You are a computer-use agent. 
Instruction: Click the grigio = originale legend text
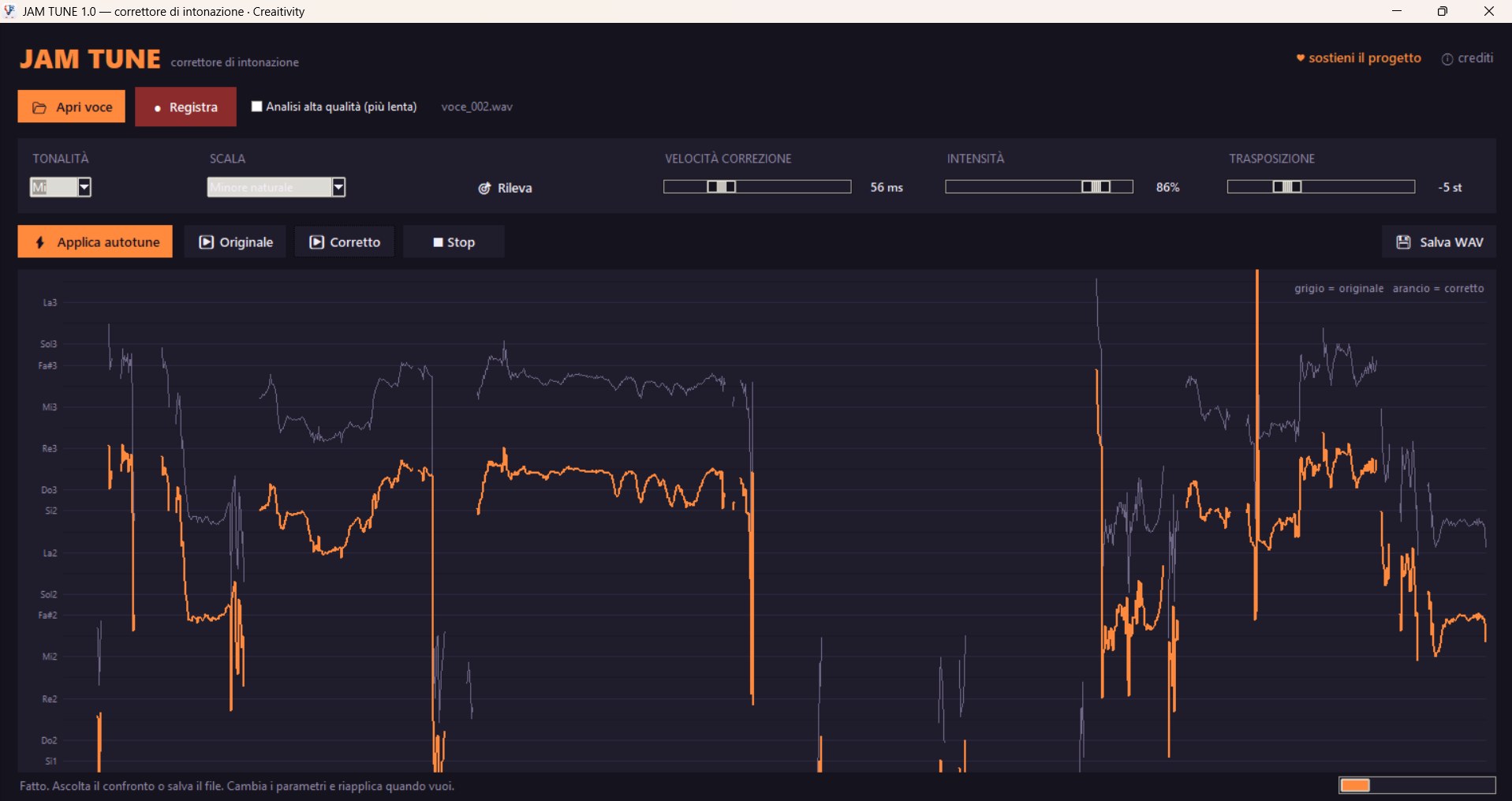[x=1338, y=289]
